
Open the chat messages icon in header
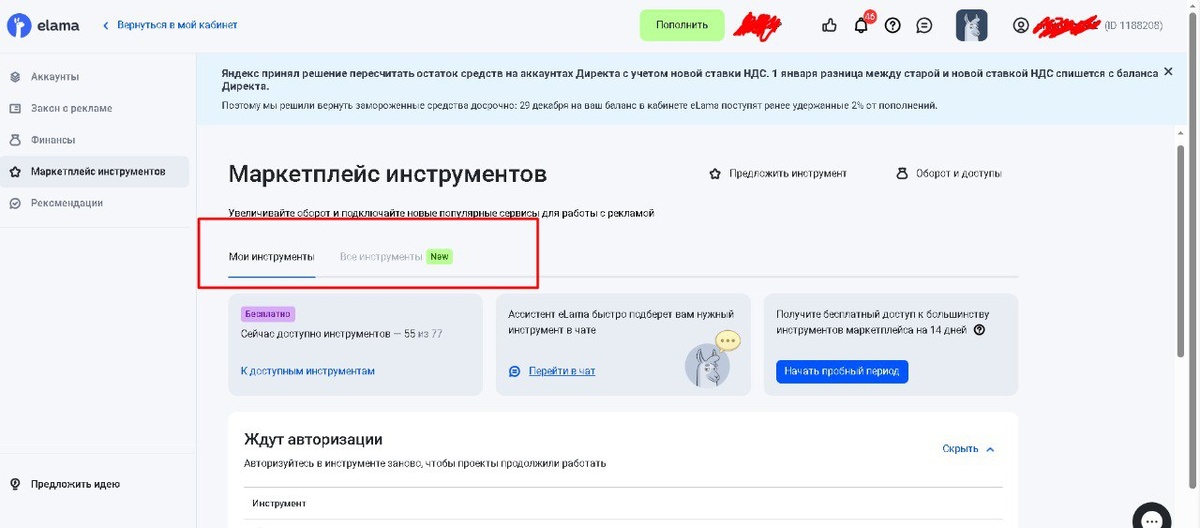click(924, 25)
